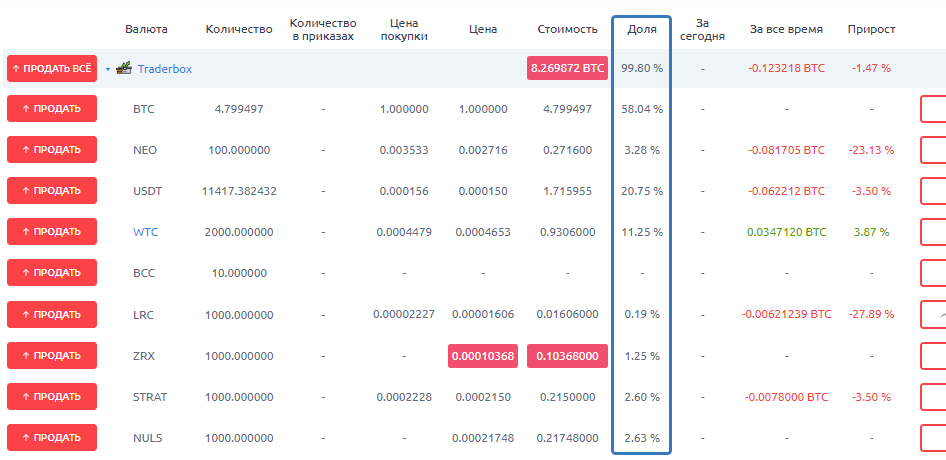Sell LRC with its ПРОДАТЬ button
This screenshot has width=946, height=460.
[52, 314]
